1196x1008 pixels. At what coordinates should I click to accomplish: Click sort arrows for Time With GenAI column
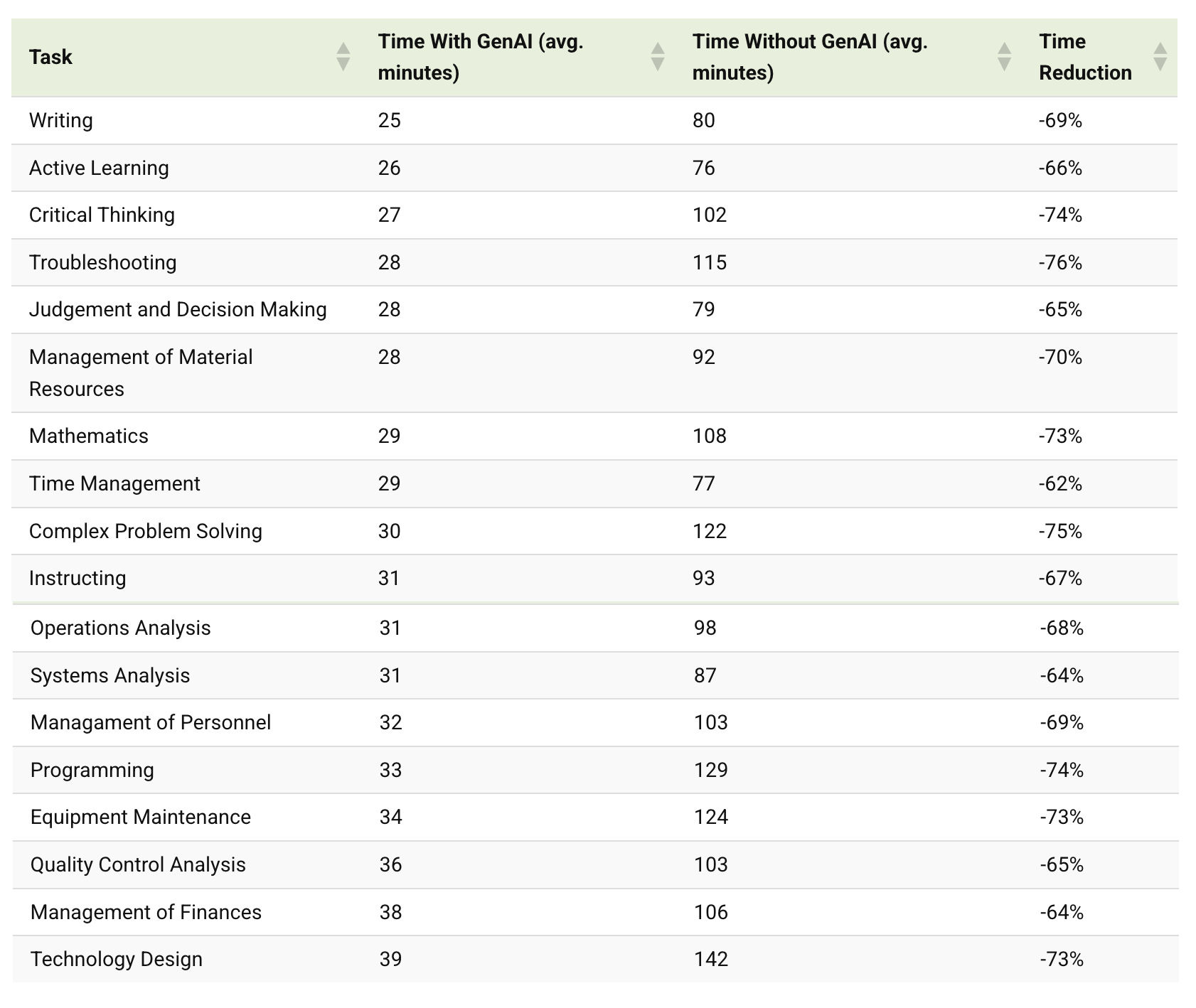coord(658,57)
